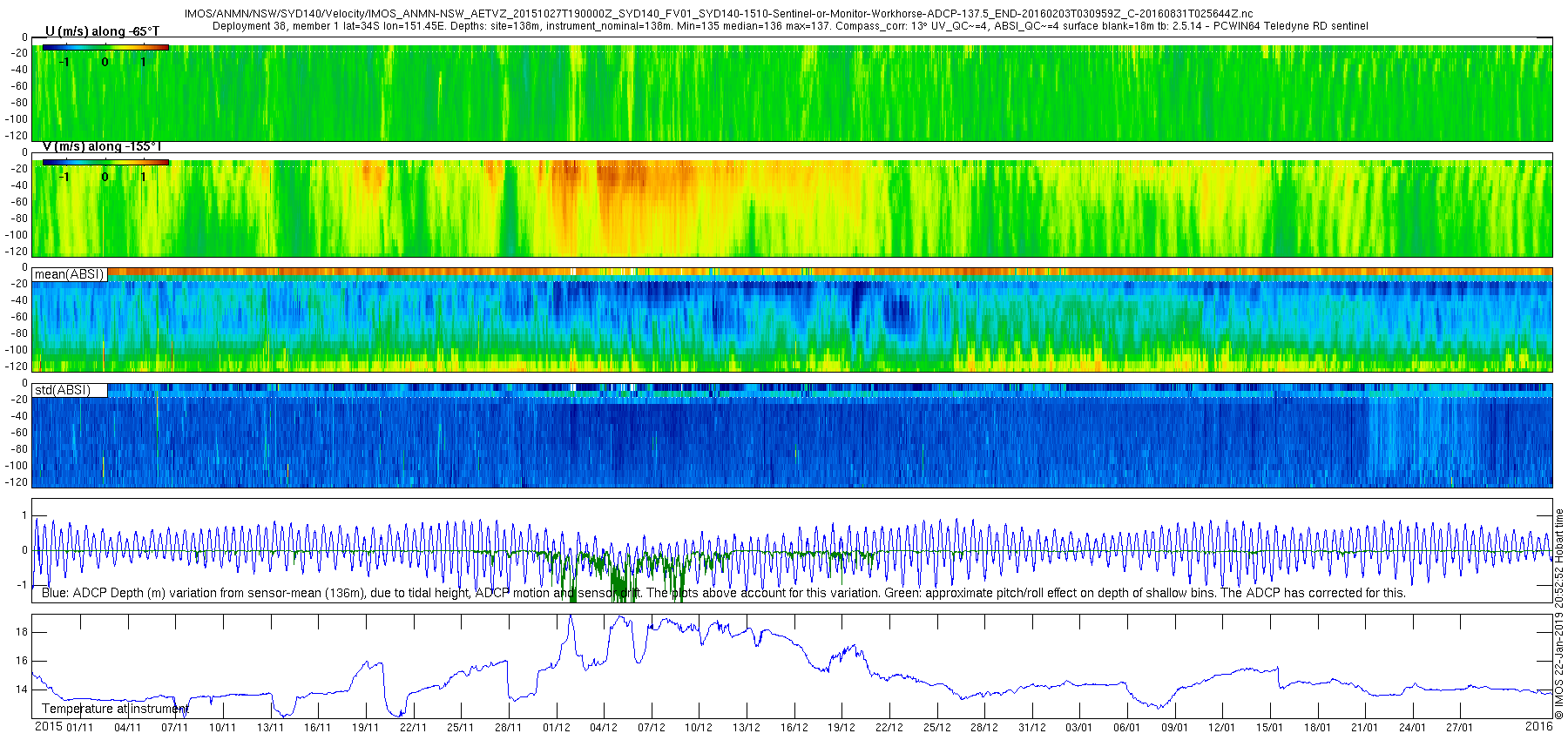Click the 'Temperature at instrument' label
This screenshot has width=1568, height=740.
(x=115, y=709)
